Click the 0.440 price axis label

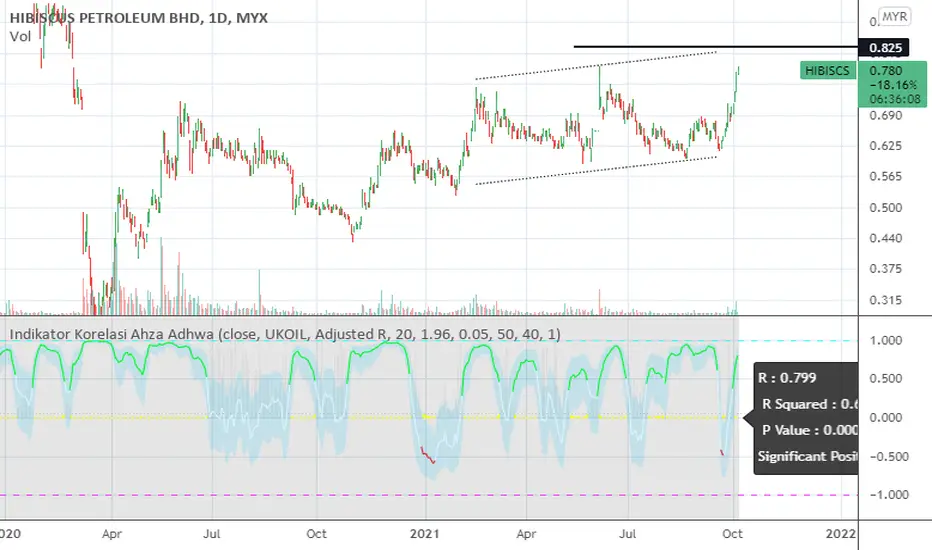pyautogui.click(x=886, y=238)
